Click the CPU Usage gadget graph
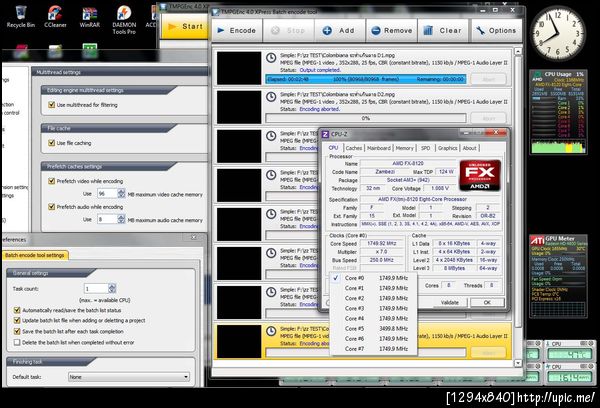The width and height of the screenshot is (600, 408). pyautogui.click(x=559, y=147)
